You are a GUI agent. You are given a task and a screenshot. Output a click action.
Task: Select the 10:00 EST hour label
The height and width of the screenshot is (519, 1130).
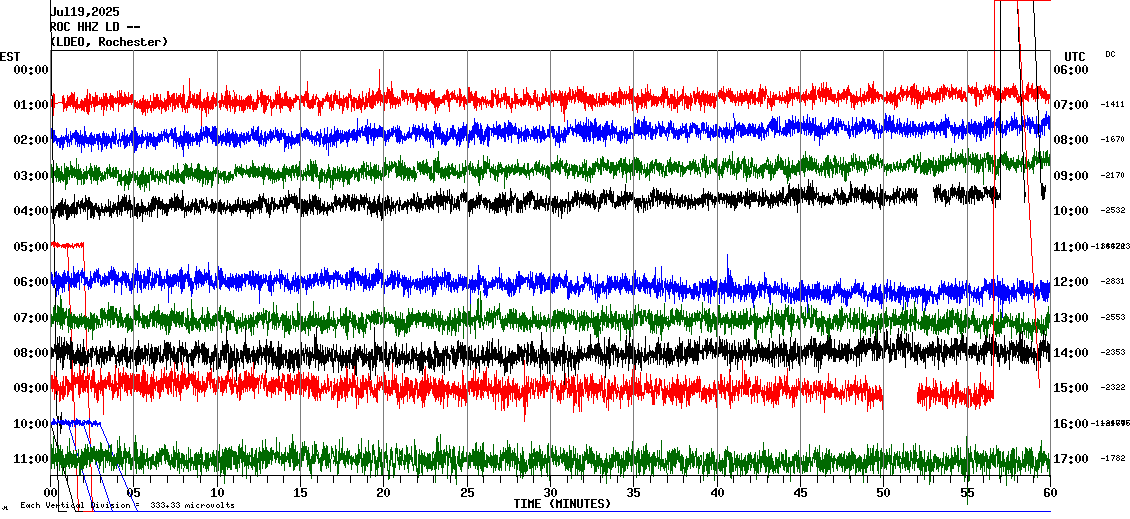[30, 423]
